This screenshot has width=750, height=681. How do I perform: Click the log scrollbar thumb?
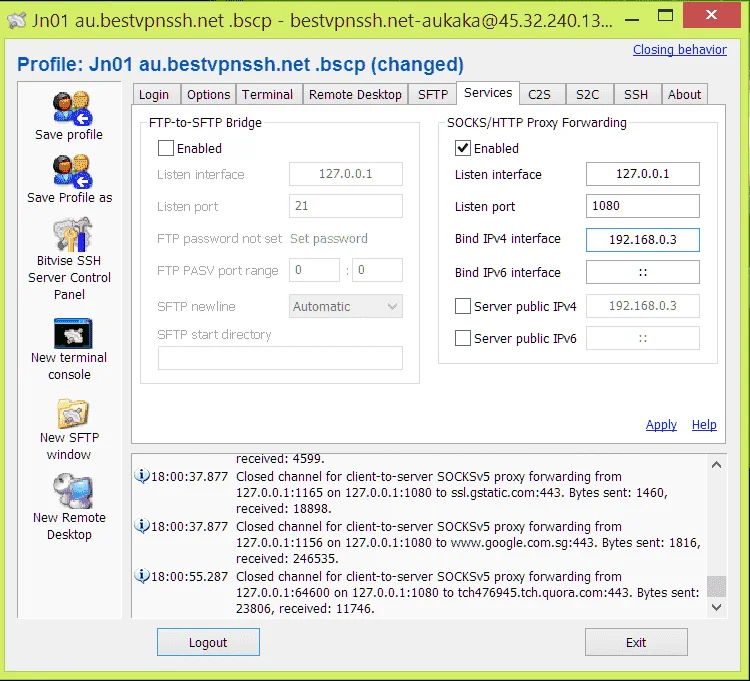click(x=716, y=586)
